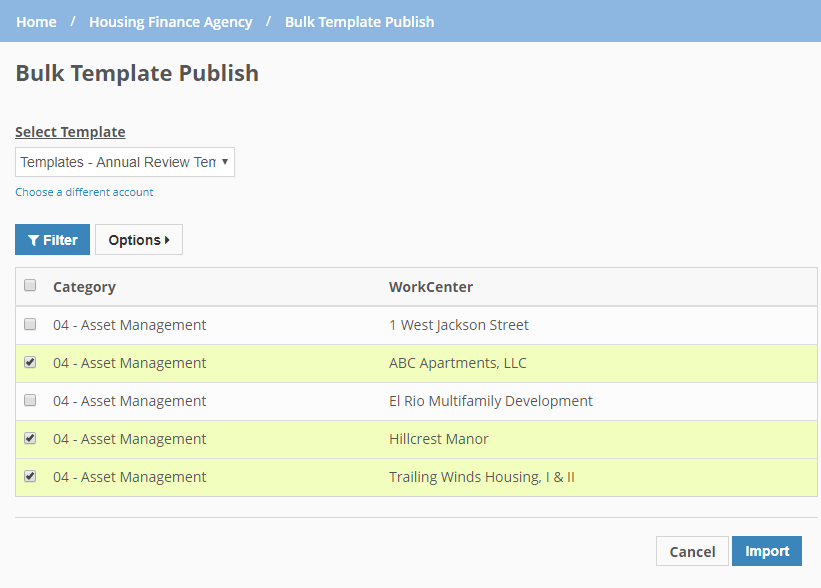The width and height of the screenshot is (821, 588).
Task: Click the Housing Finance Agency breadcrumb
Action: (170, 21)
